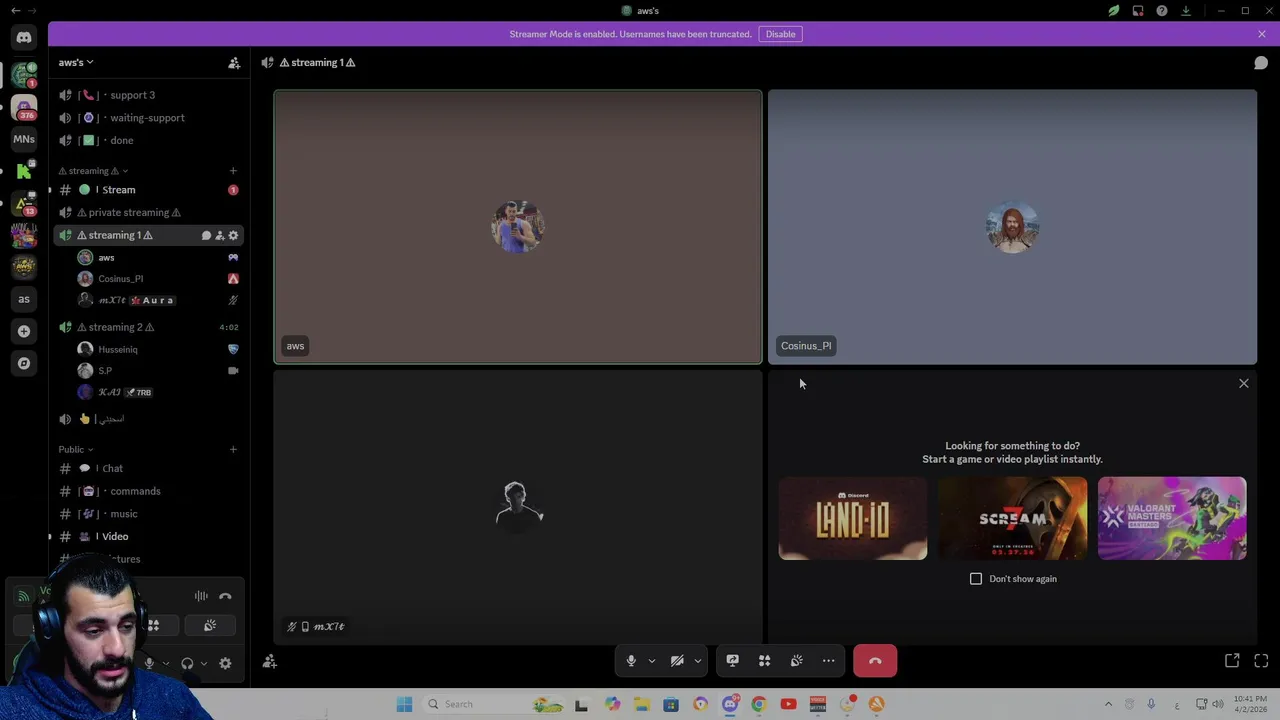Collapse the streaming category

coord(93,171)
